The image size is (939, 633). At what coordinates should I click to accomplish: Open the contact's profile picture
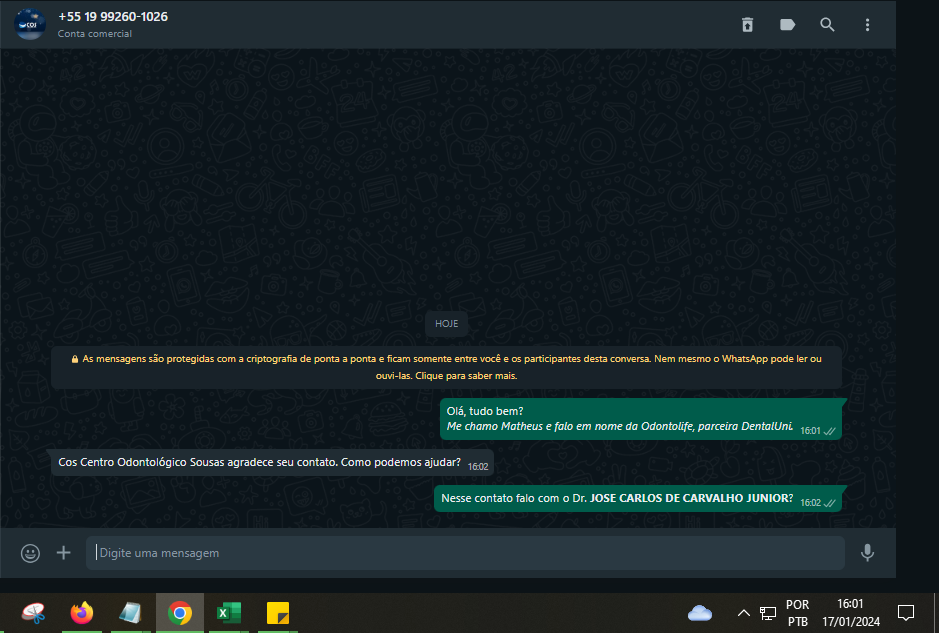click(29, 24)
